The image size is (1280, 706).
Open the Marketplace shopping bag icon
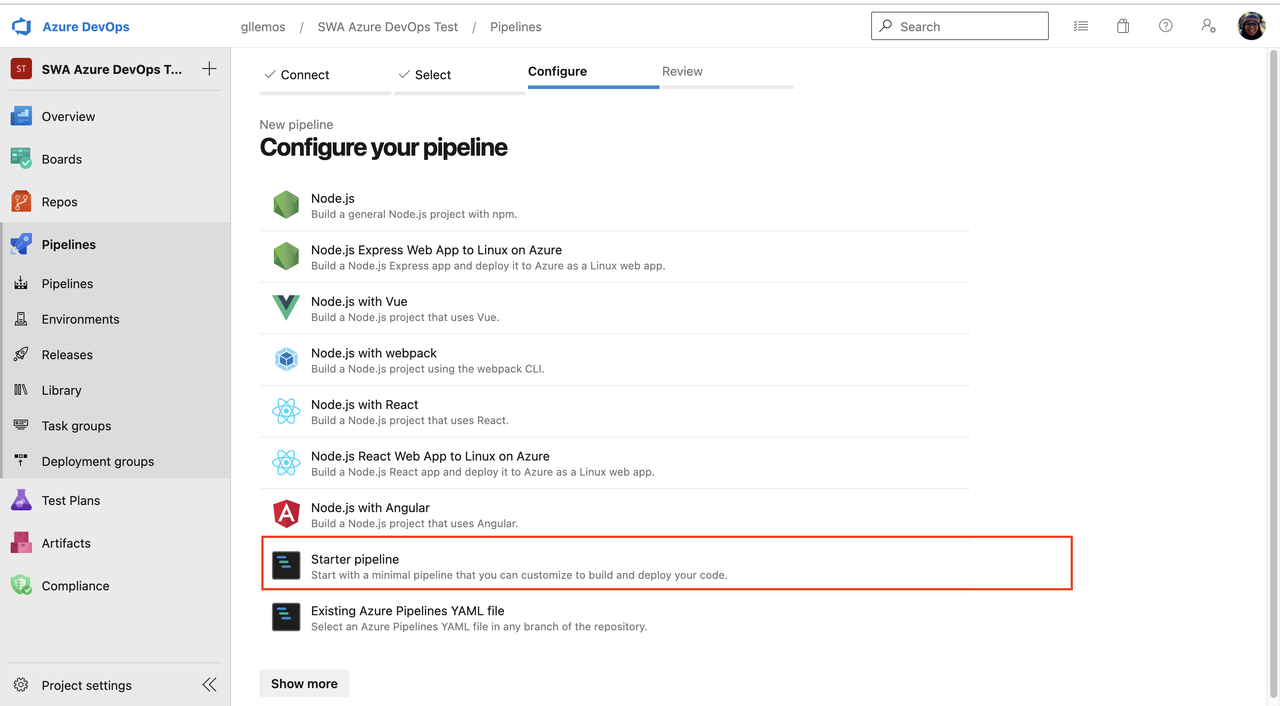pos(1123,26)
